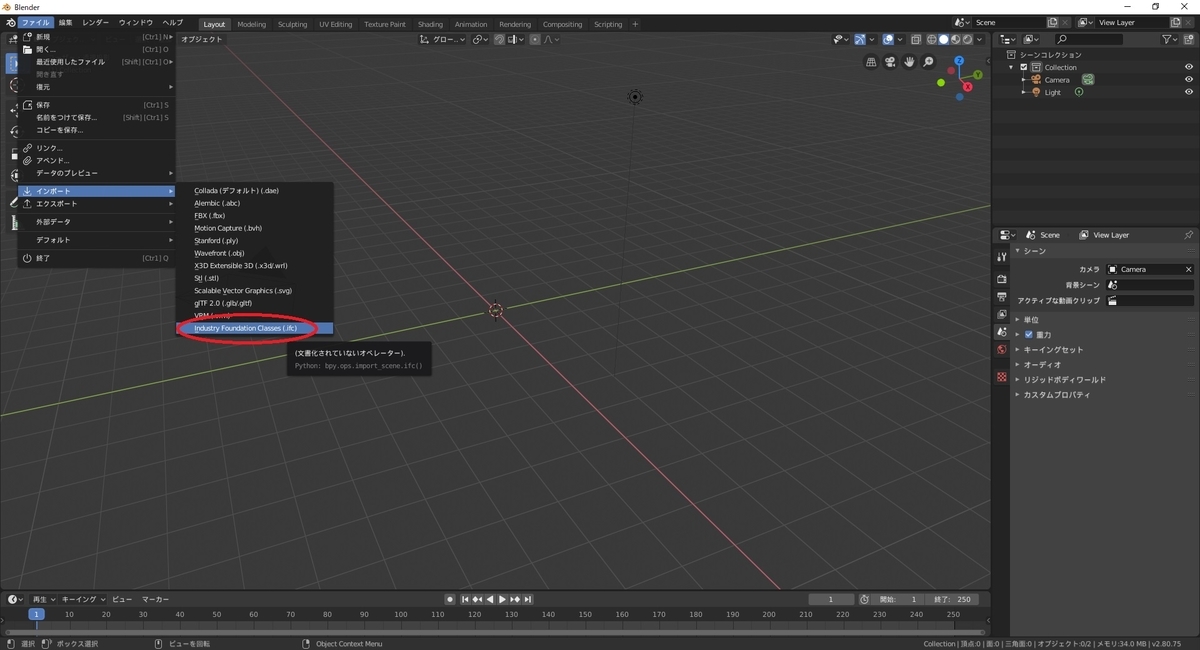Switch to the Sculpting workspace tab

pos(293,24)
